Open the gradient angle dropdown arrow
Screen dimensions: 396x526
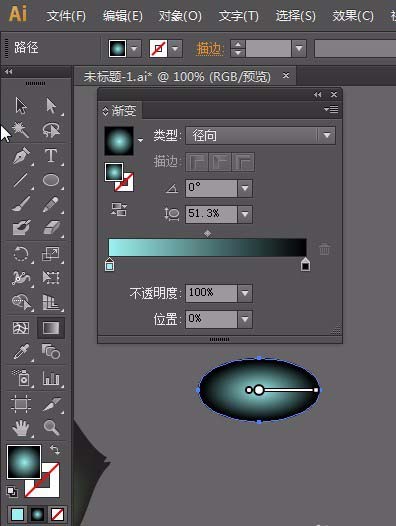pyautogui.click(x=245, y=188)
